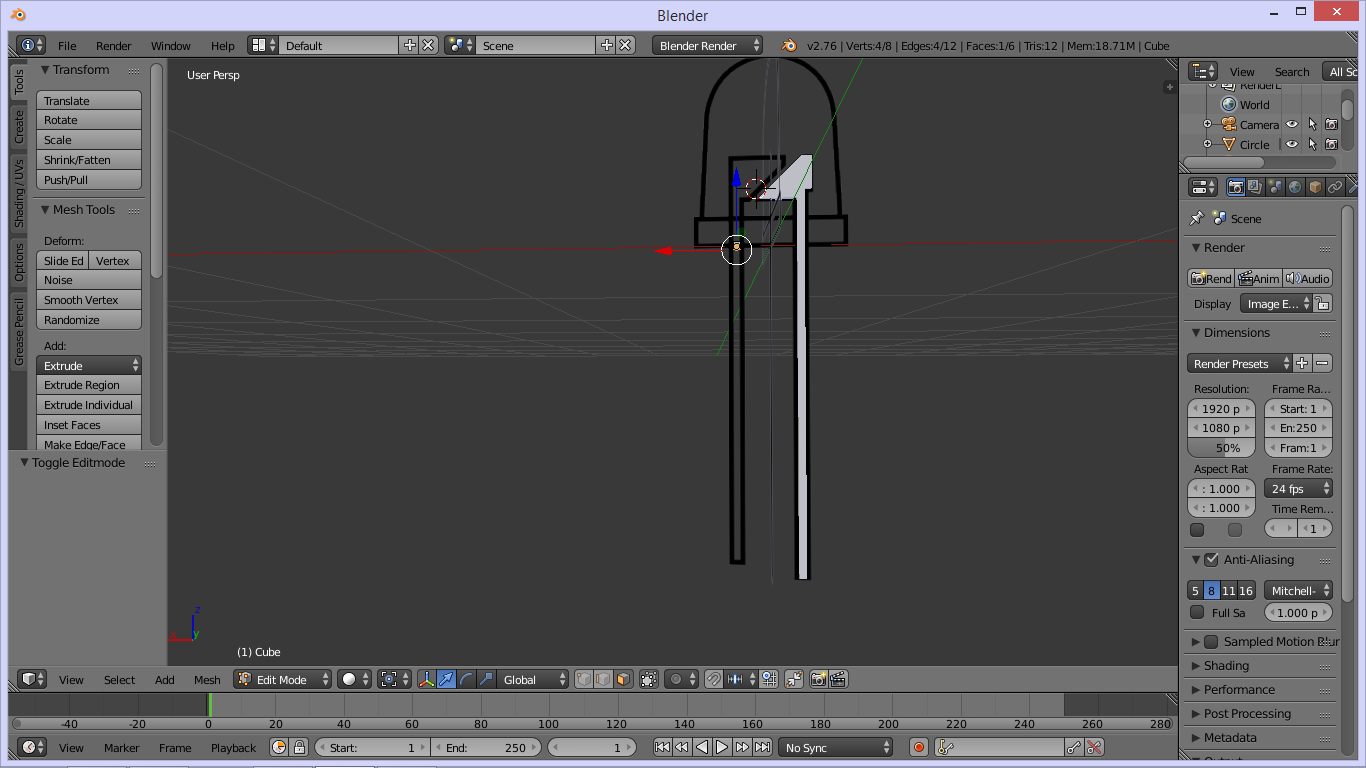Screen dimensions: 1366x768
Task: Open the Window menu
Action: (171, 45)
